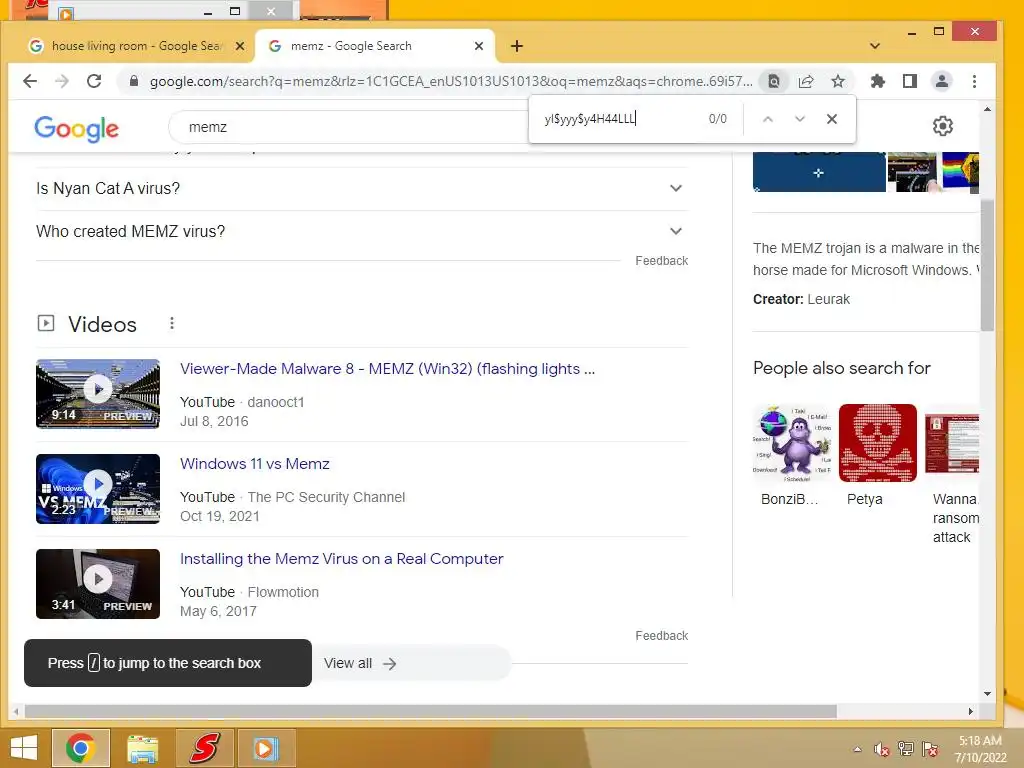Expand 'Who created MEMZ virus?' question
Screen dimensions: 1024x768
pyautogui.click(x=362, y=231)
